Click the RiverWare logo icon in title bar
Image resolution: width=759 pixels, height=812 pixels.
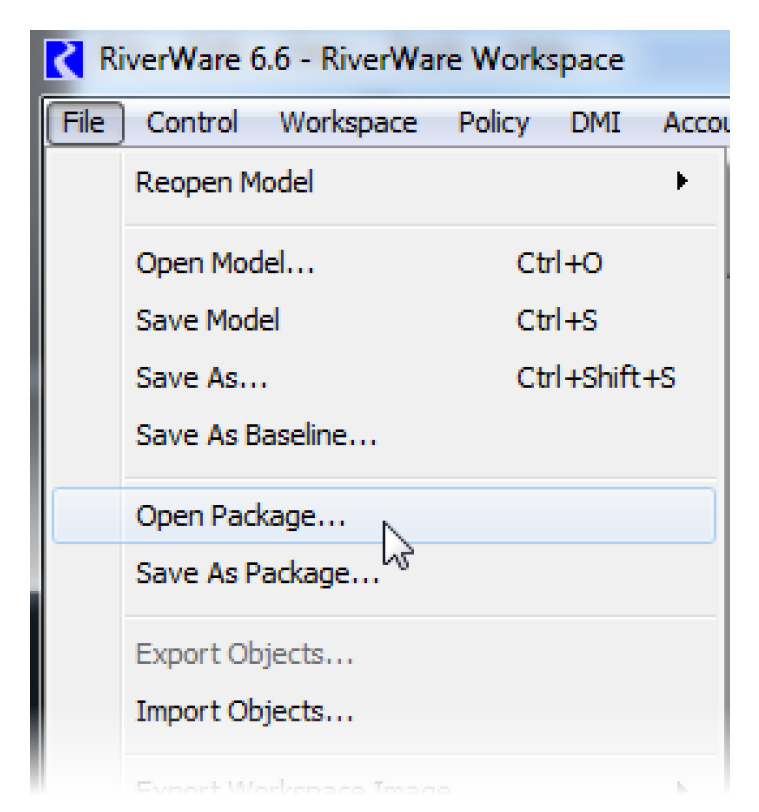tap(65, 61)
